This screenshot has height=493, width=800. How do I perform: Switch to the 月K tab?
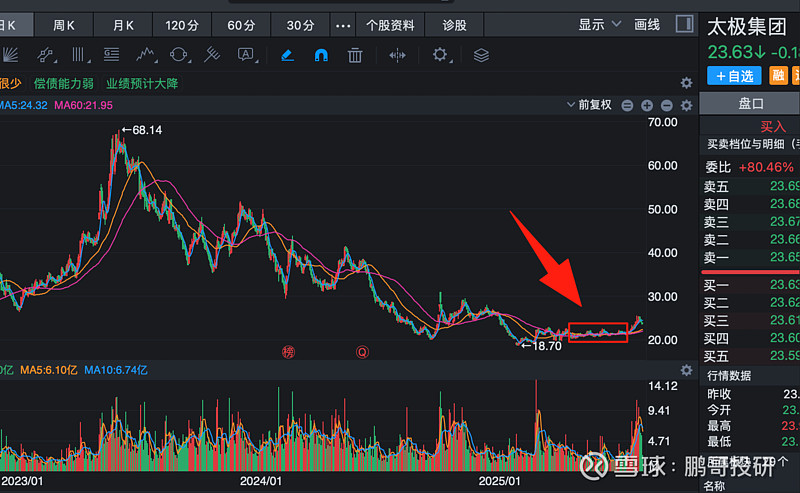(123, 25)
